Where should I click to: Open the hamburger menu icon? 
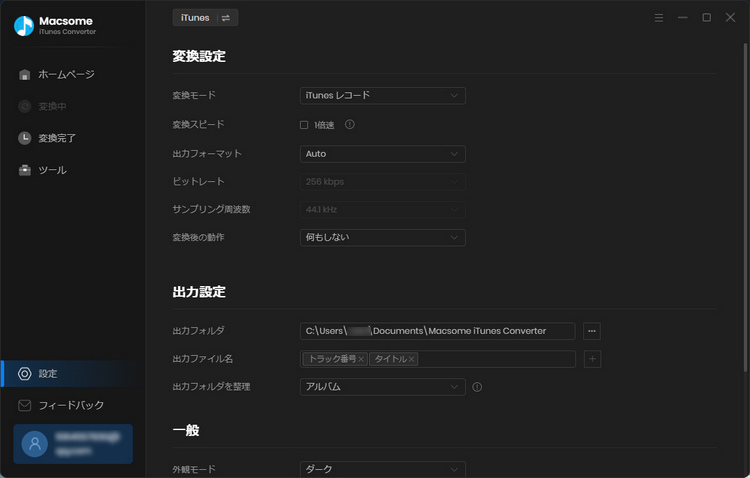pyautogui.click(x=659, y=18)
